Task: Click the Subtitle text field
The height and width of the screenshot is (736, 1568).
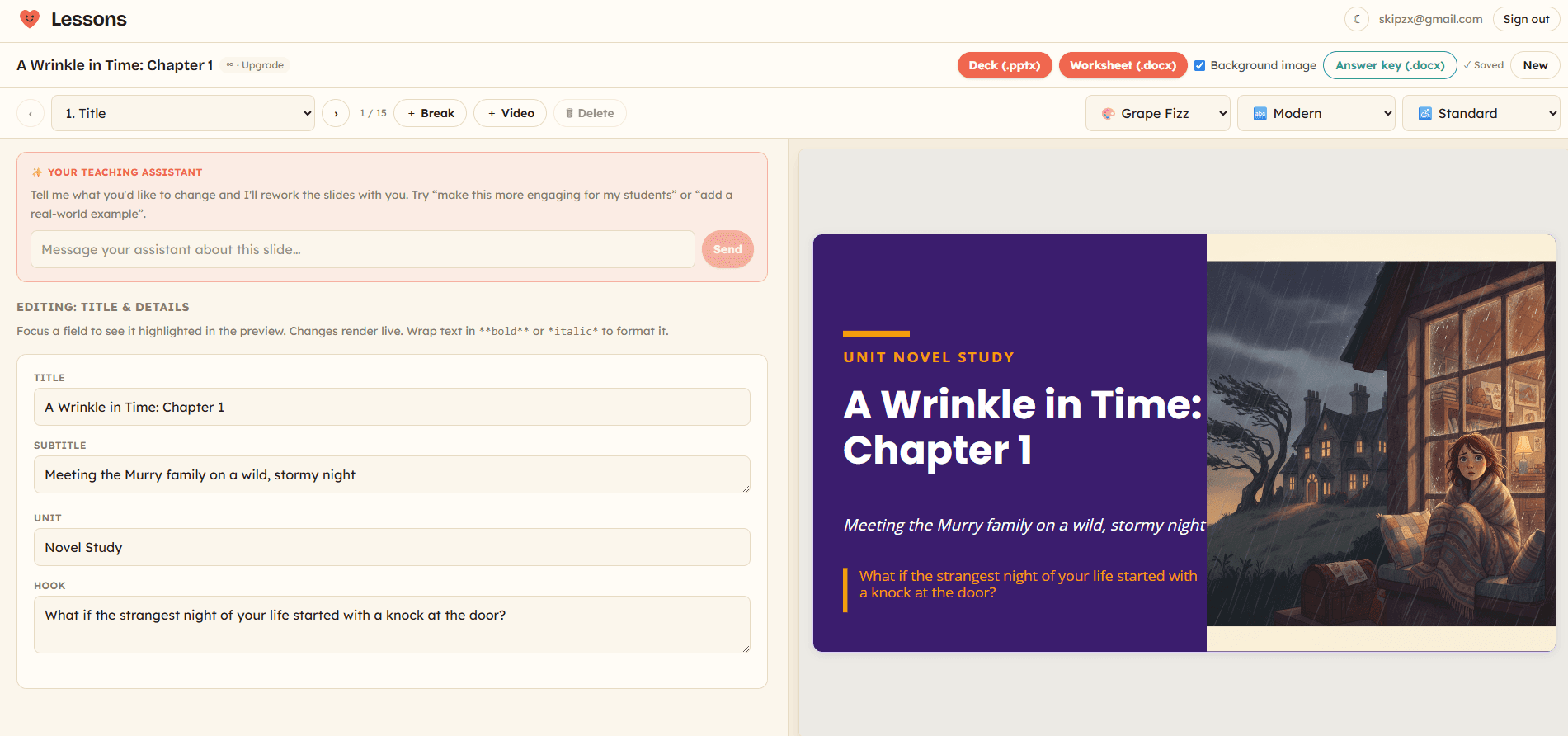Action: pyautogui.click(x=392, y=474)
